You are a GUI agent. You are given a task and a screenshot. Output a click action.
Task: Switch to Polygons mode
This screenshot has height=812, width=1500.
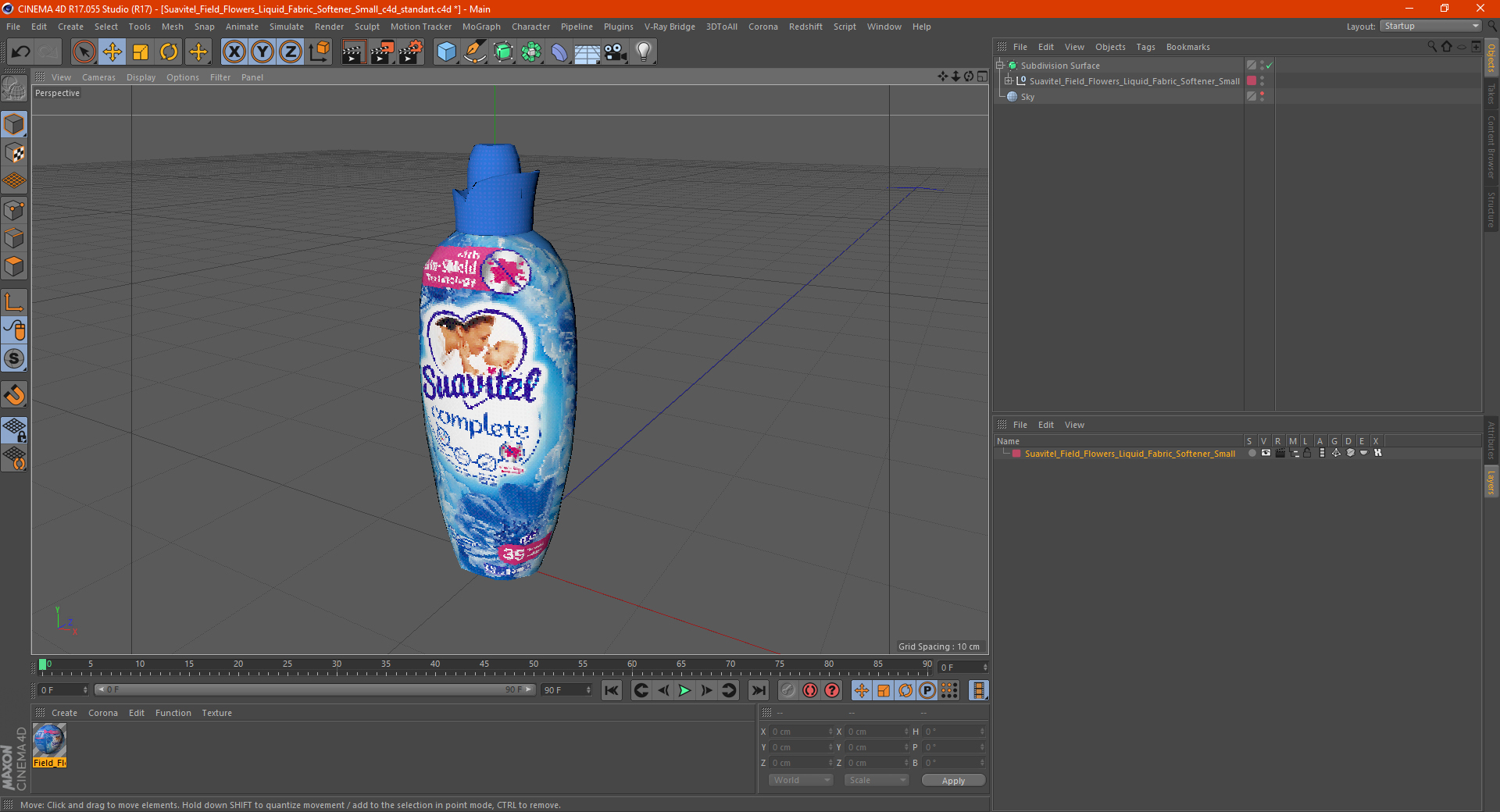pos(14,266)
